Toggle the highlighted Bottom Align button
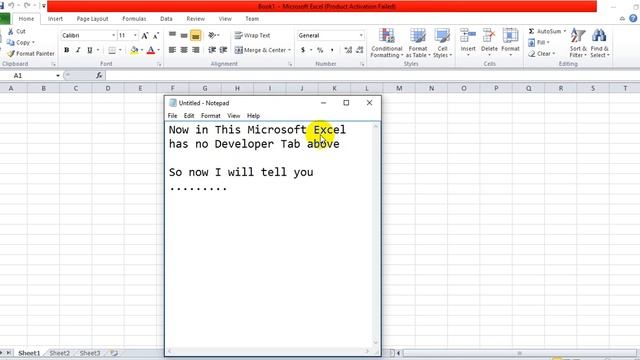The height and width of the screenshot is (360, 640). tap(196, 36)
